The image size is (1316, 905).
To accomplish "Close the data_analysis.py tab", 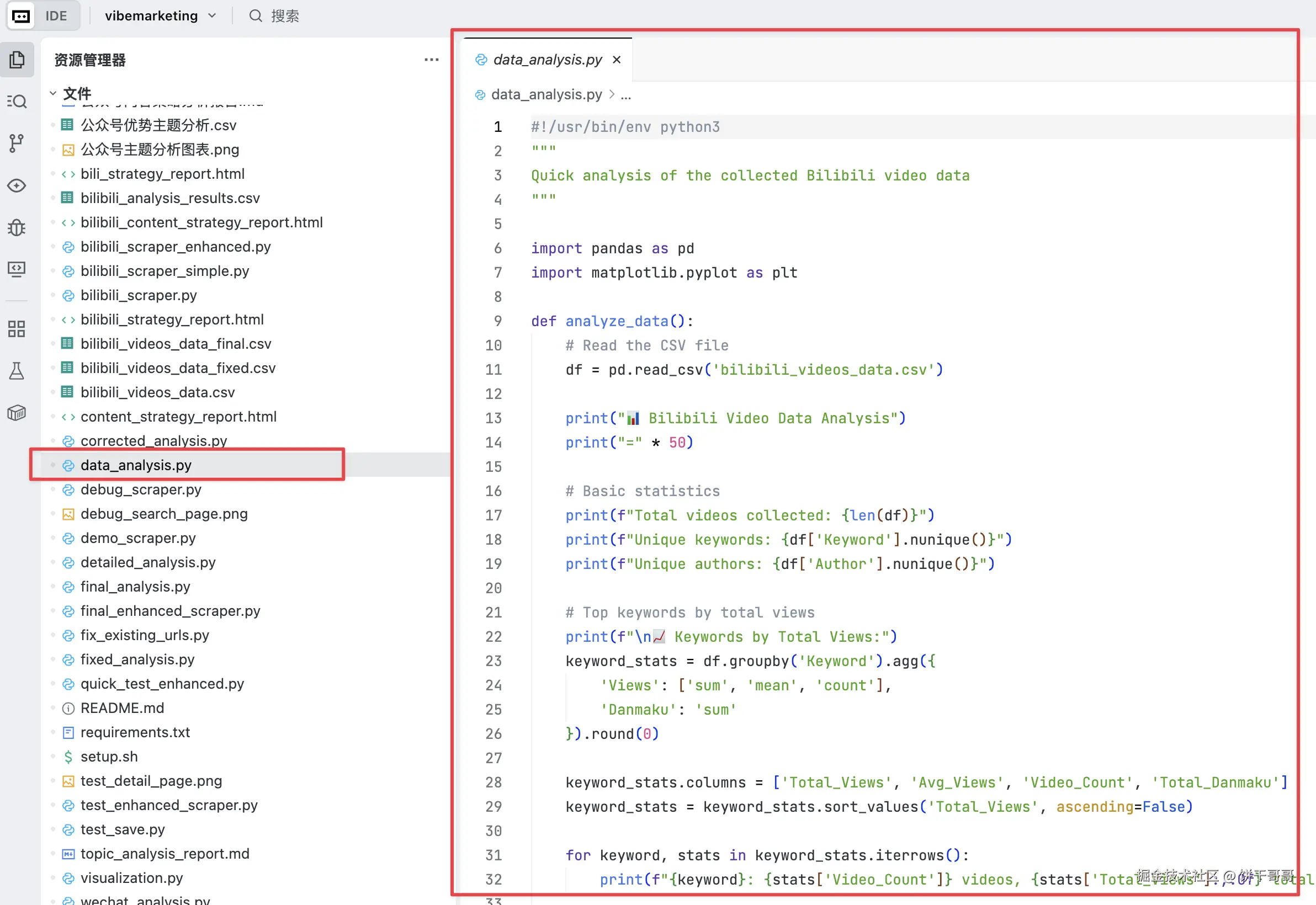I will (x=617, y=60).
